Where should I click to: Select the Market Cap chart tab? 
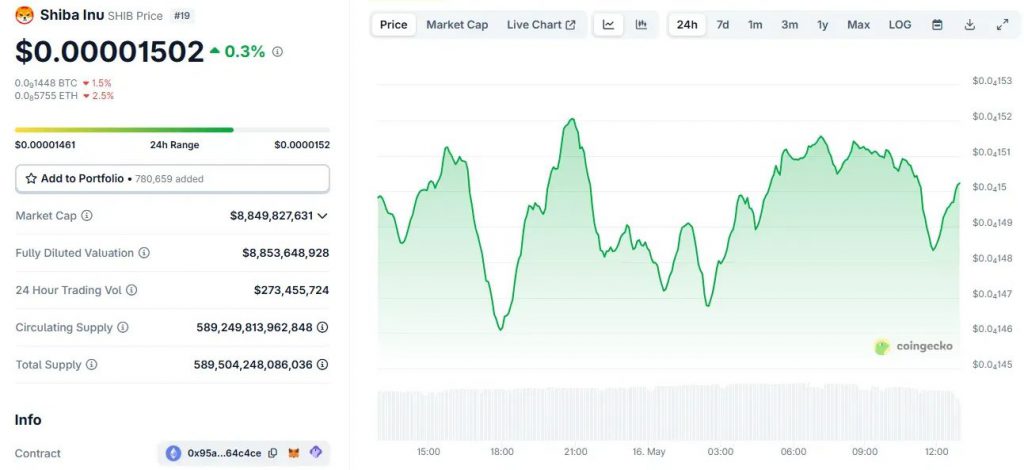[x=457, y=25]
